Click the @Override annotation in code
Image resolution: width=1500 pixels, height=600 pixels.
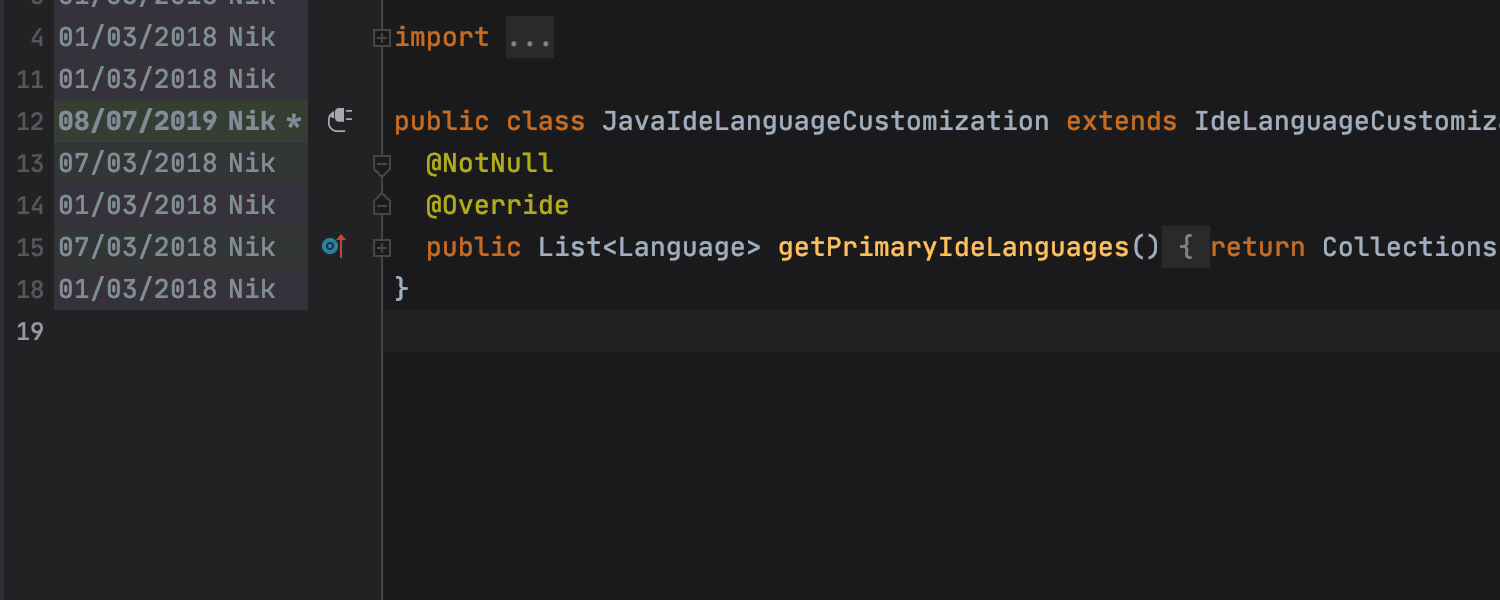(497, 205)
